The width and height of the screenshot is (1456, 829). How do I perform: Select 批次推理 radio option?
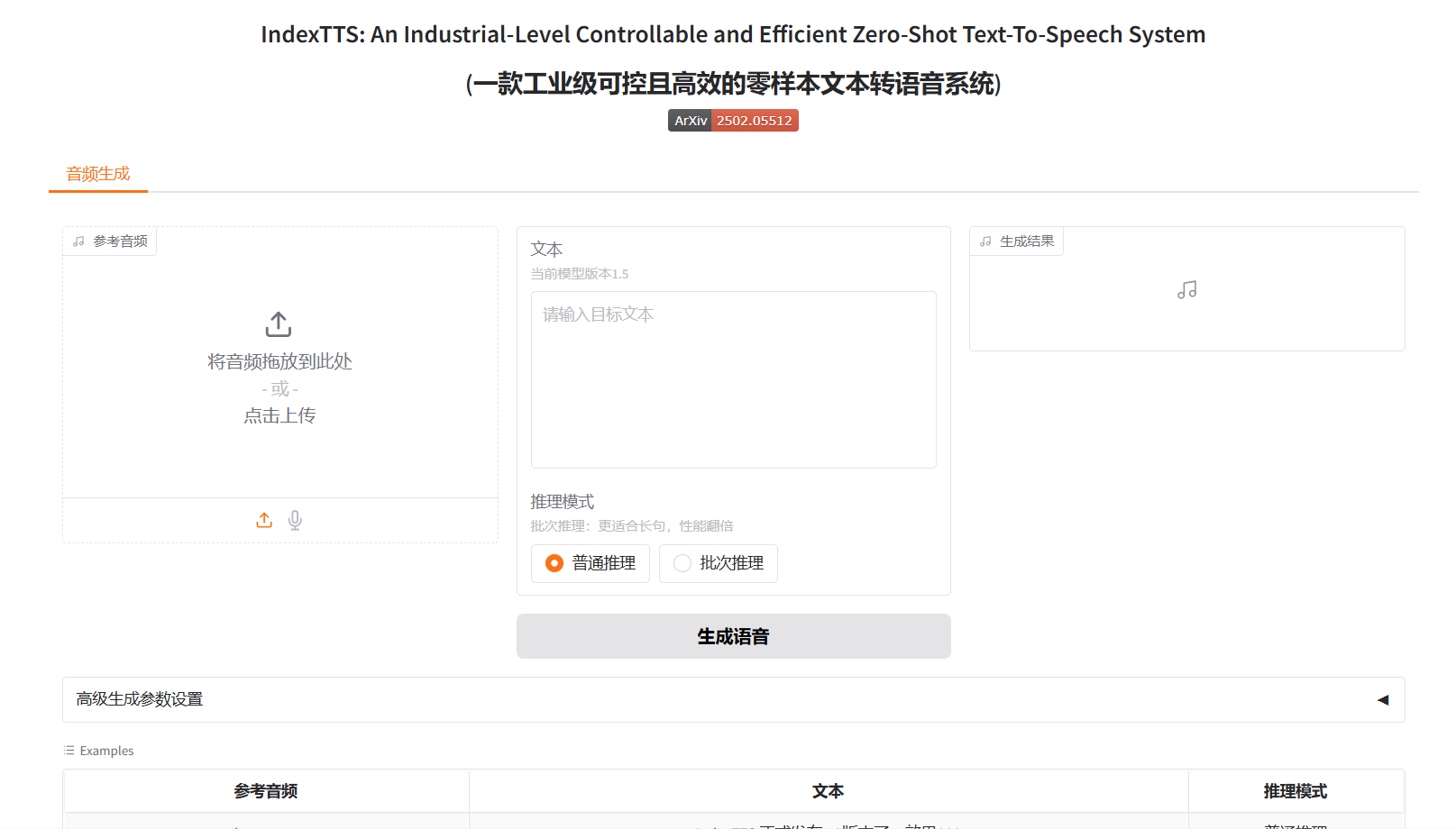coord(719,563)
